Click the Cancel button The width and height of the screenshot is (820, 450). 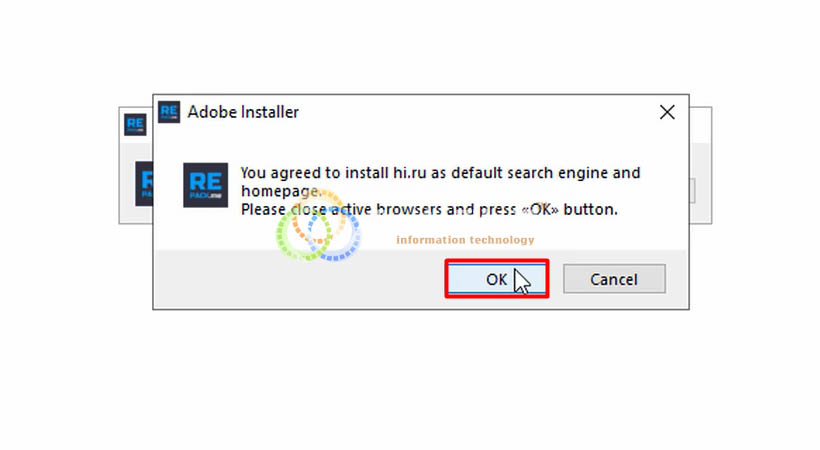point(614,279)
